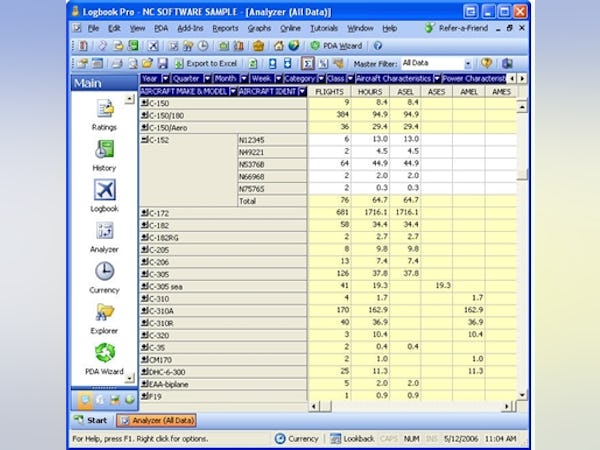Open the Master Filter All Data combo box
This screenshot has width=600, height=450.
(437, 64)
